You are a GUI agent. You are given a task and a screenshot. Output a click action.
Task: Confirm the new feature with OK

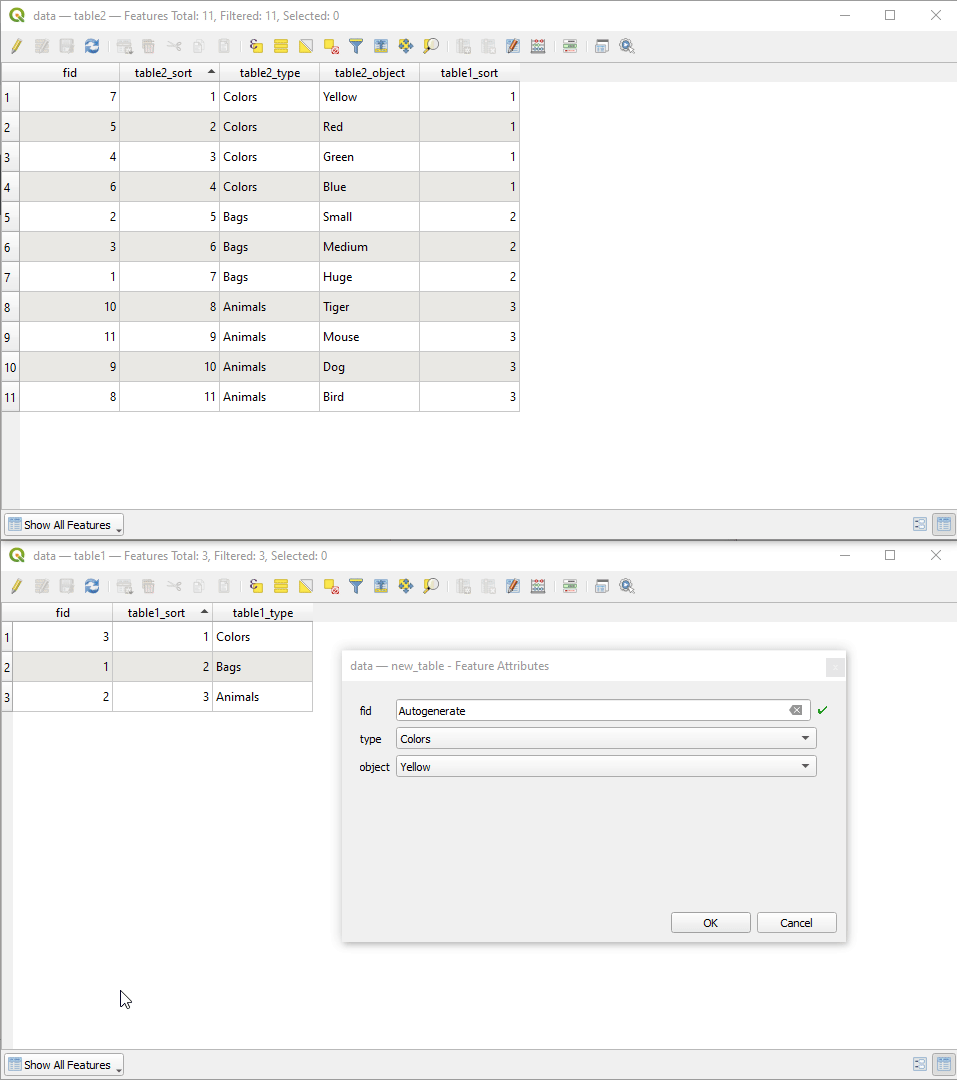(x=710, y=922)
